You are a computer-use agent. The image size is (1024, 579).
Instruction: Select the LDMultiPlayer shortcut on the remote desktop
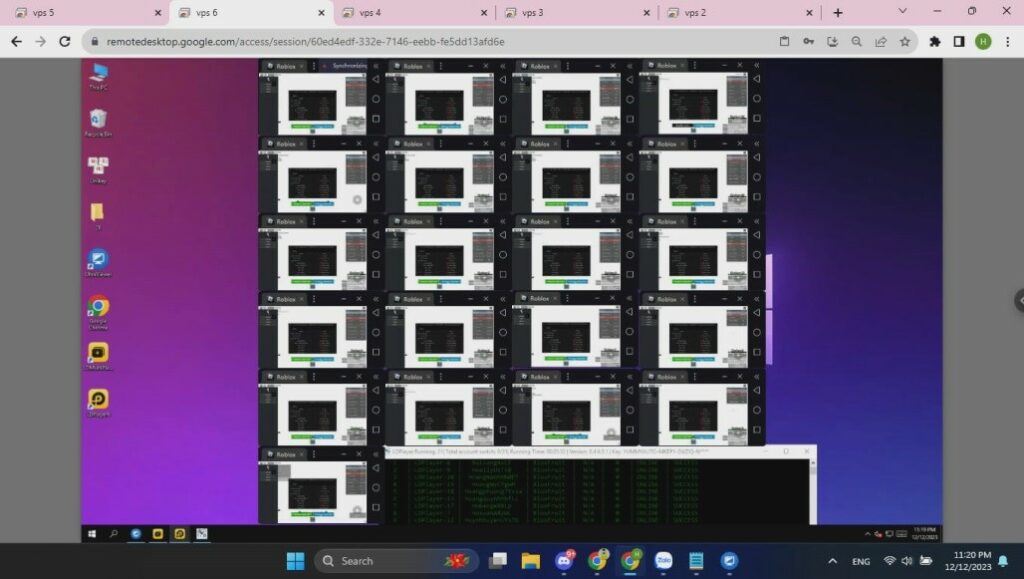(x=99, y=357)
